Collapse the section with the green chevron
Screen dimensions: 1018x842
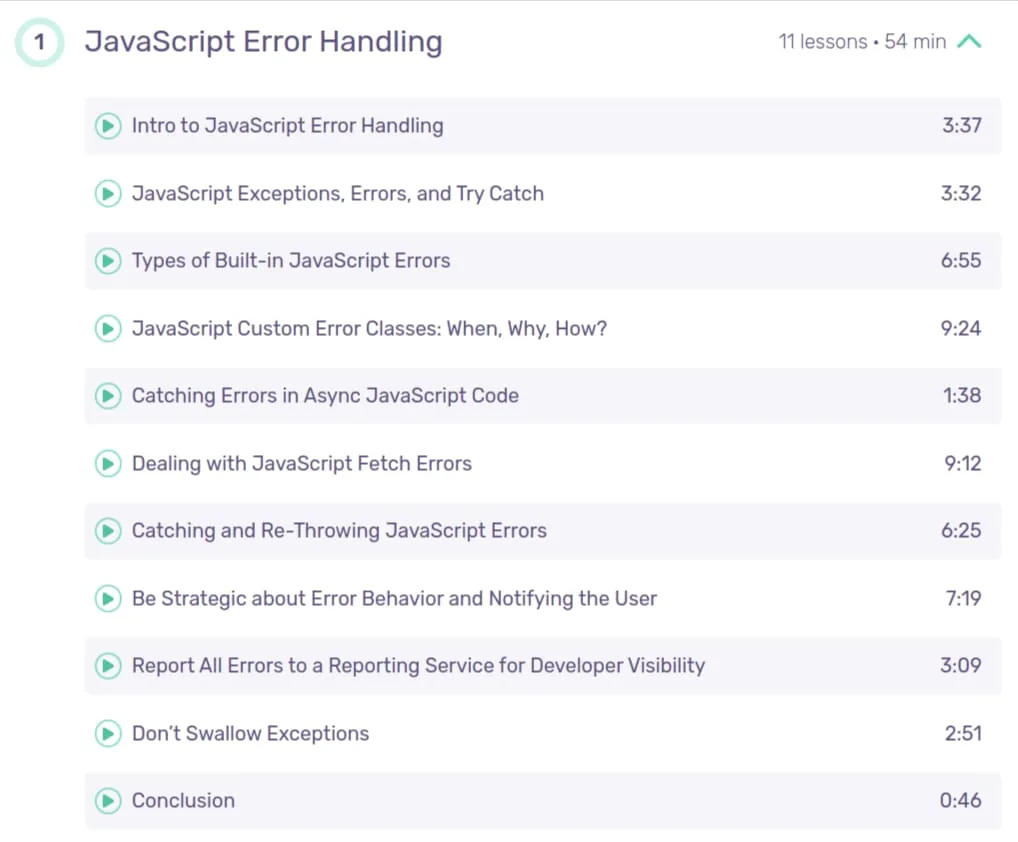969,42
